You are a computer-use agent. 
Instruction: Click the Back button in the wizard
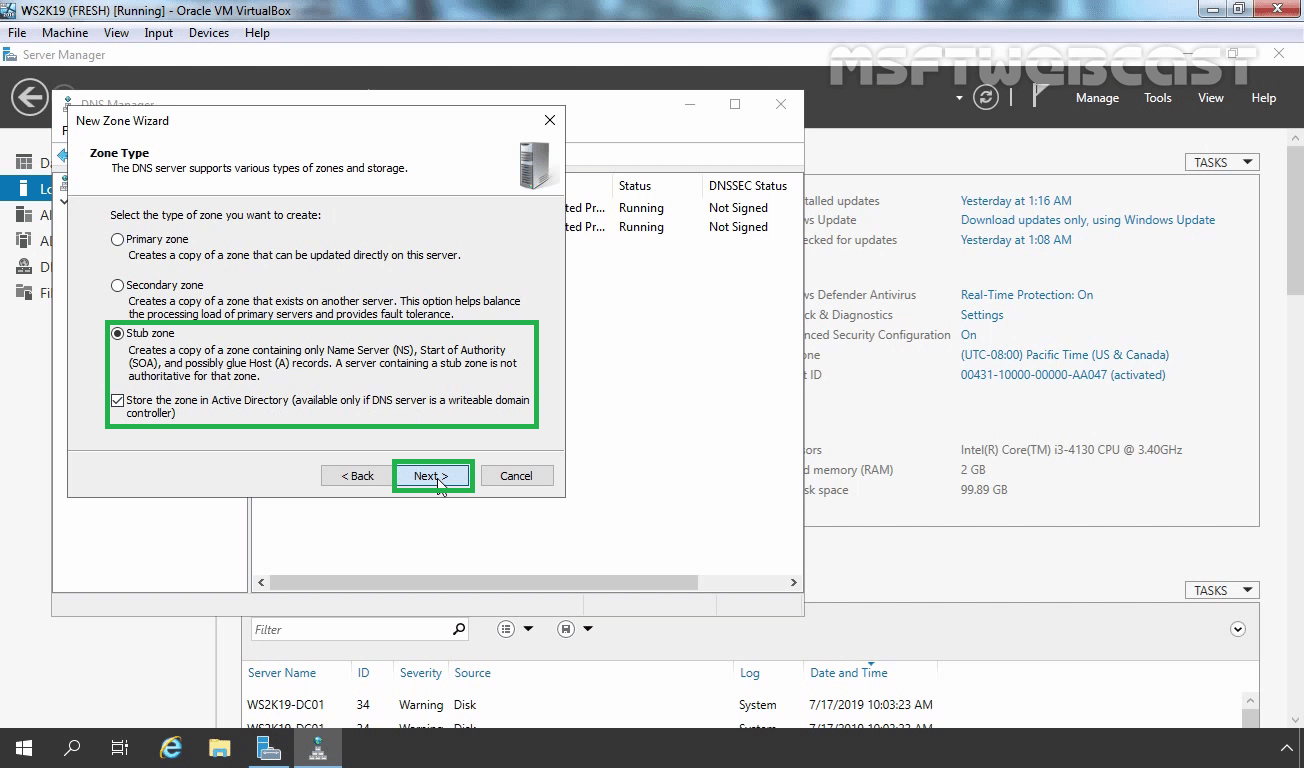click(x=357, y=476)
